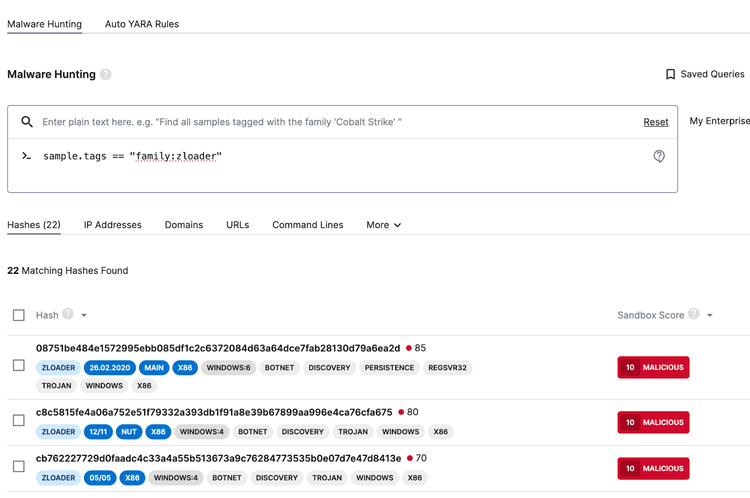Click help icon beside Malware Hunting title

click(x=106, y=74)
